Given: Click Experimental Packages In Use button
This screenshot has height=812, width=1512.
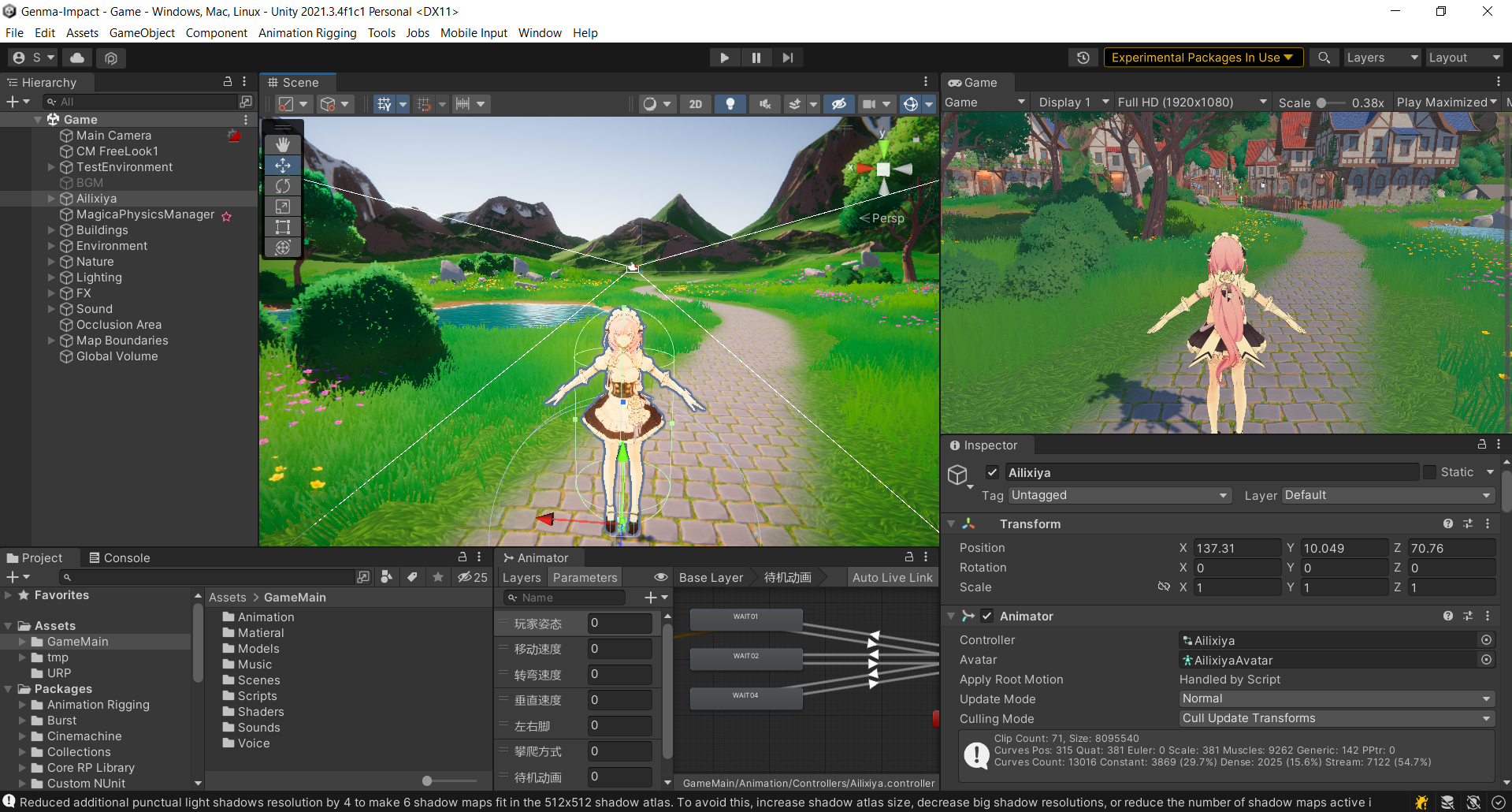Looking at the screenshot, I should point(1203,58).
